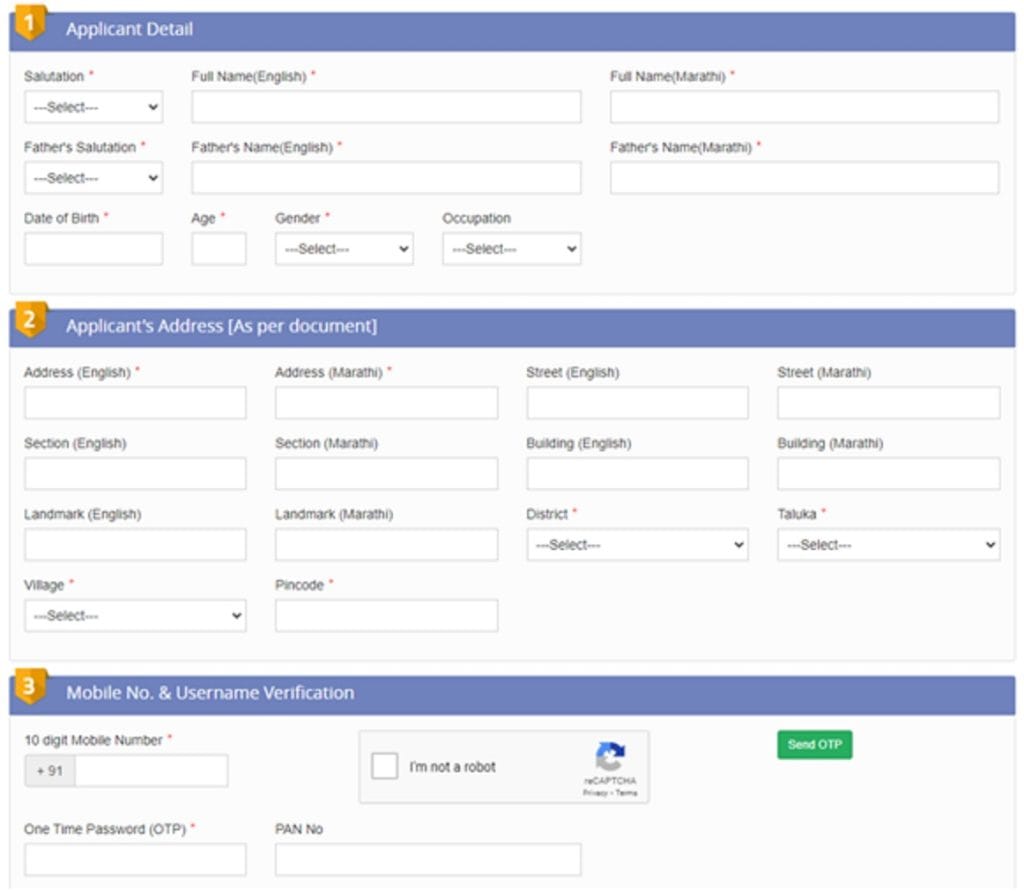Check the I'm not a robot box
The width and height of the screenshot is (1024, 892).
pos(384,767)
